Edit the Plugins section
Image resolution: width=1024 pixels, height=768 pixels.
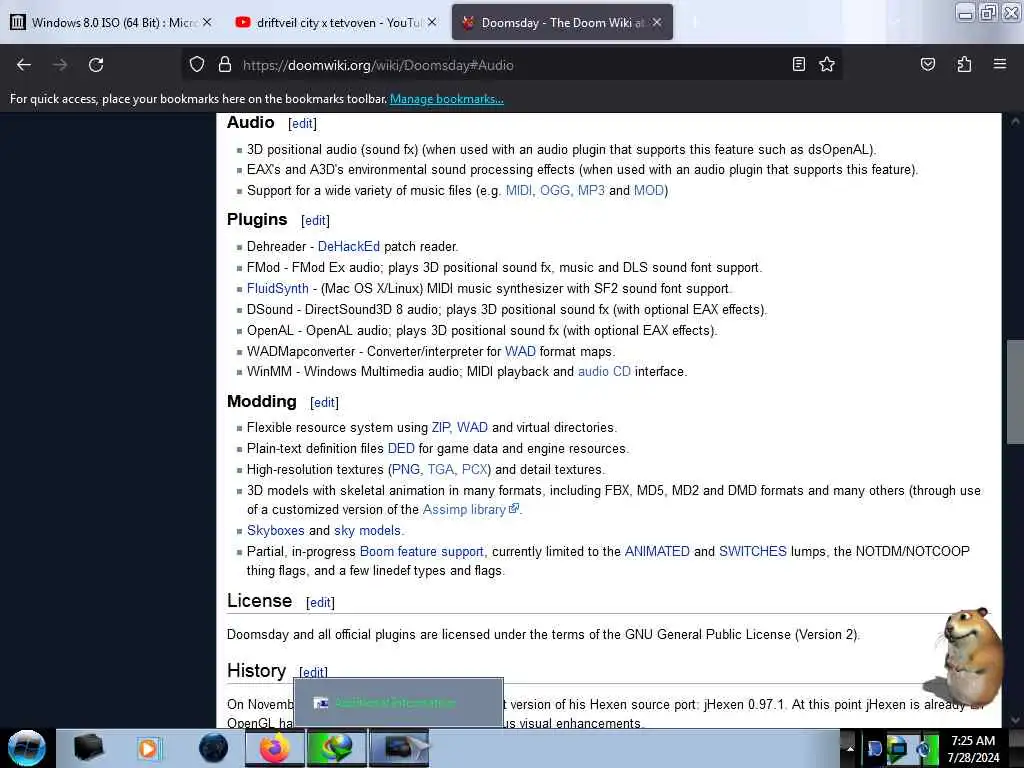point(315,221)
